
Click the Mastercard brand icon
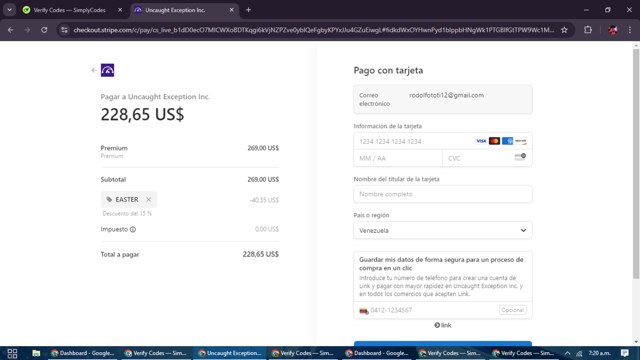[494, 141]
